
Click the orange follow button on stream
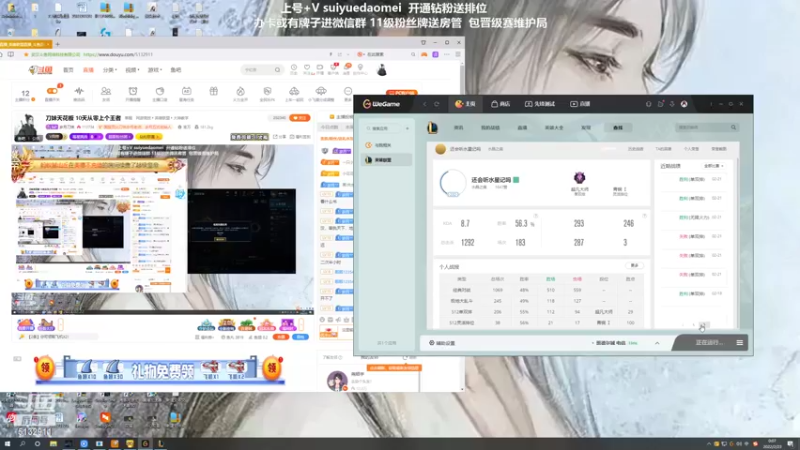tap(299, 118)
